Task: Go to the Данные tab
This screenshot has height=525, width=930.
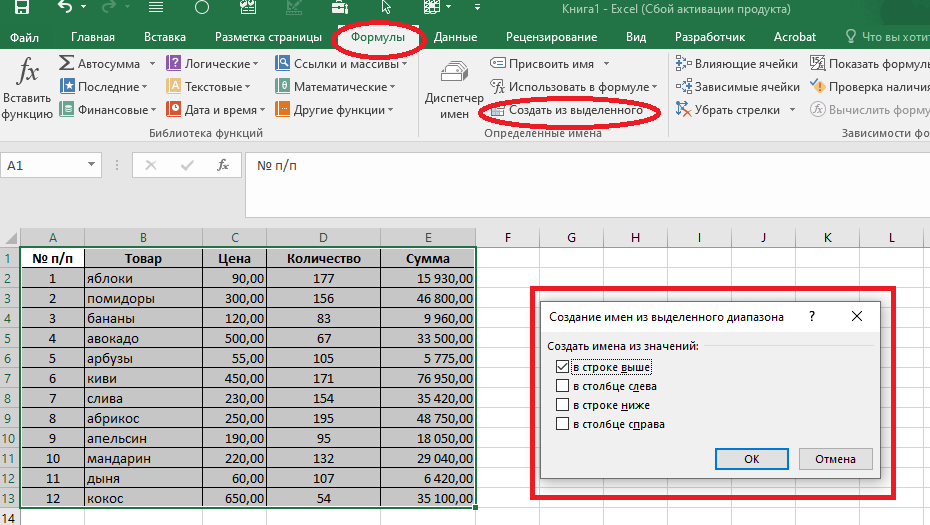Action: click(456, 37)
